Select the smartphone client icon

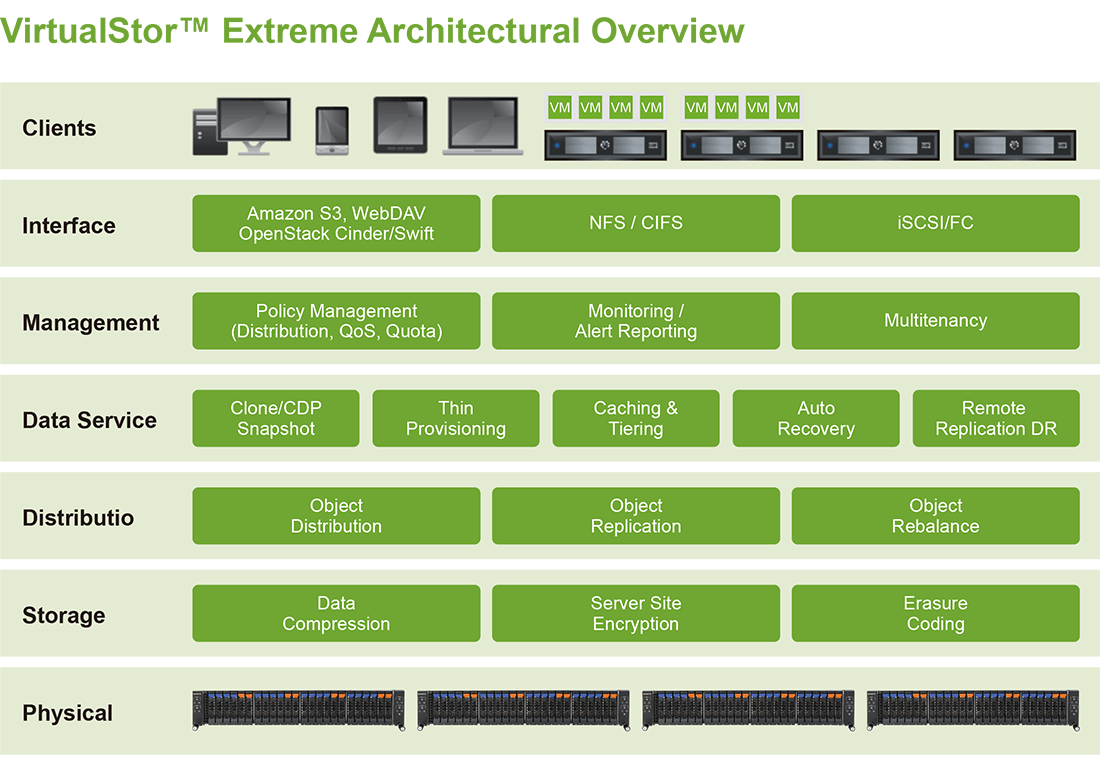point(332,130)
